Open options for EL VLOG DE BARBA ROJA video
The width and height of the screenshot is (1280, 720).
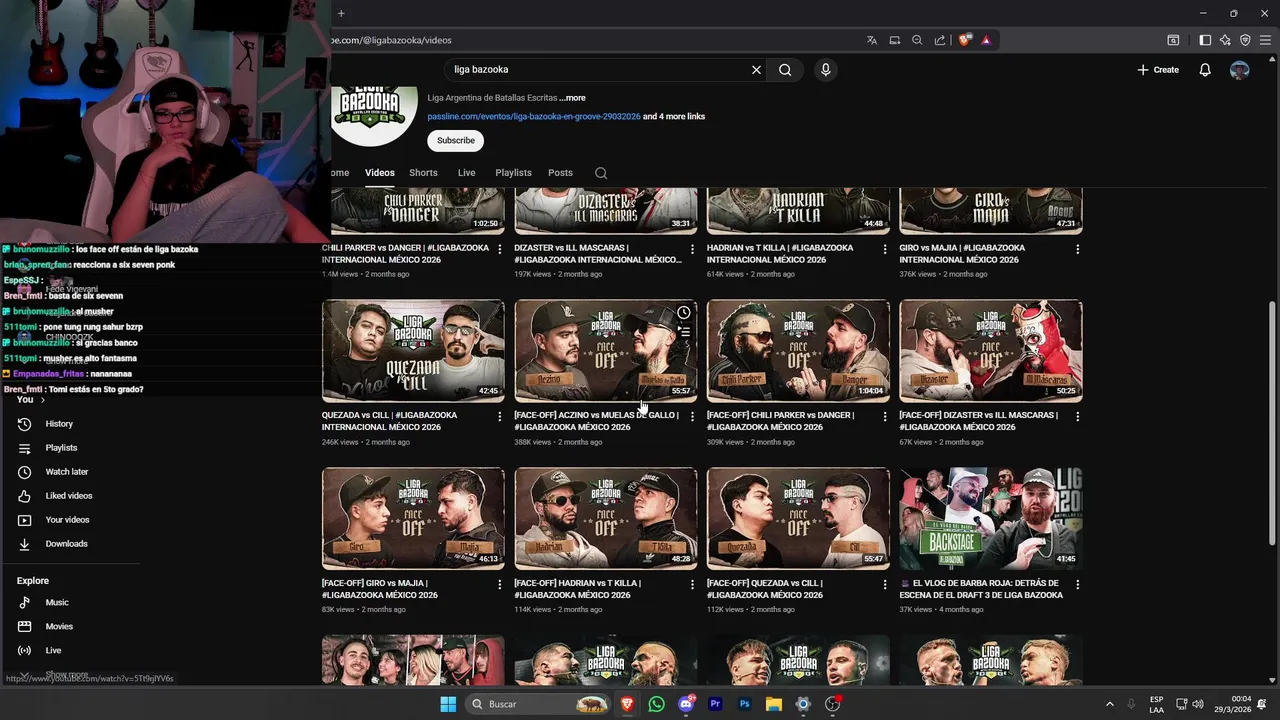click(x=1077, y=584)
